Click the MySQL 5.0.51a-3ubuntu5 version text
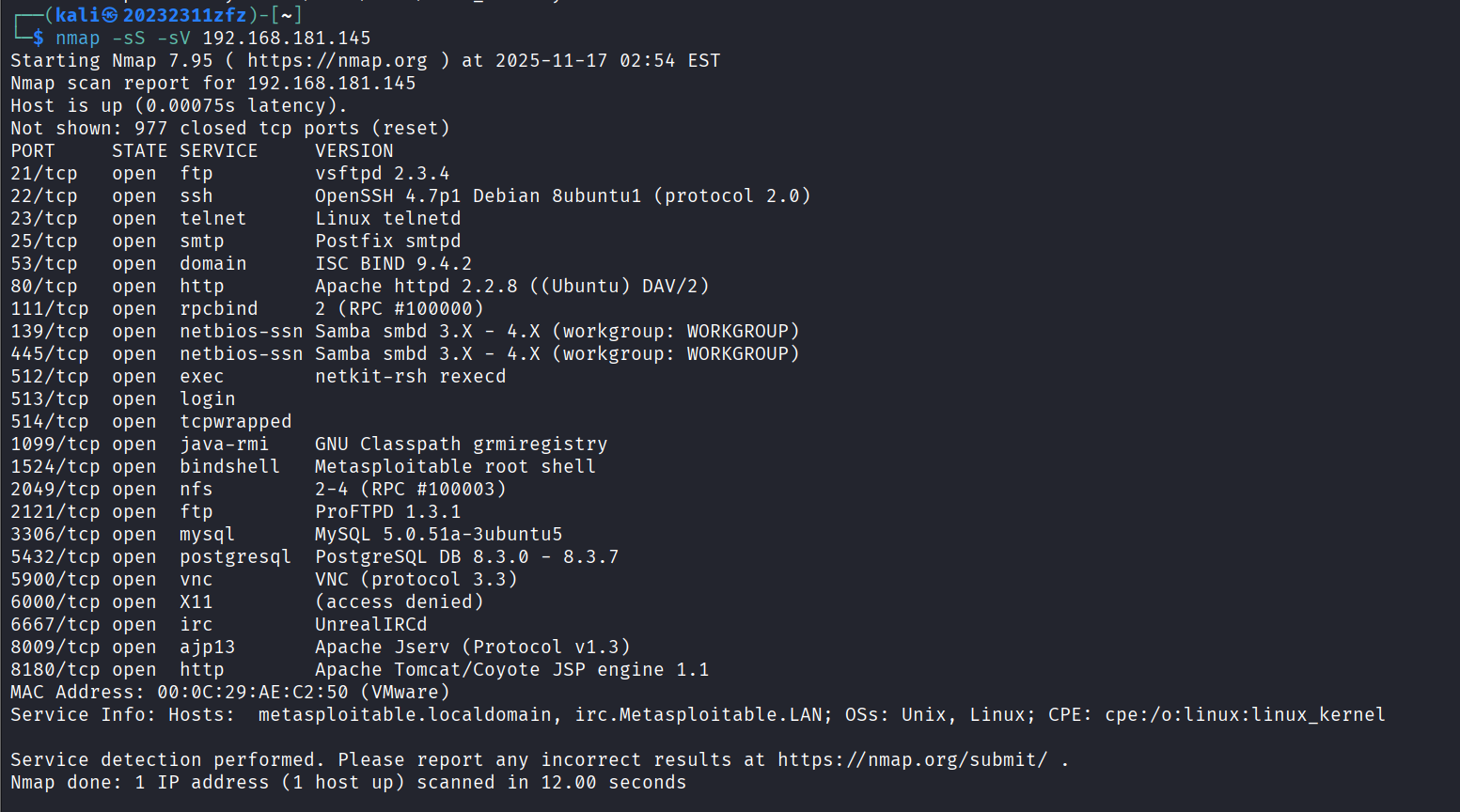The image size is (1460, 812). coord(438,535)
